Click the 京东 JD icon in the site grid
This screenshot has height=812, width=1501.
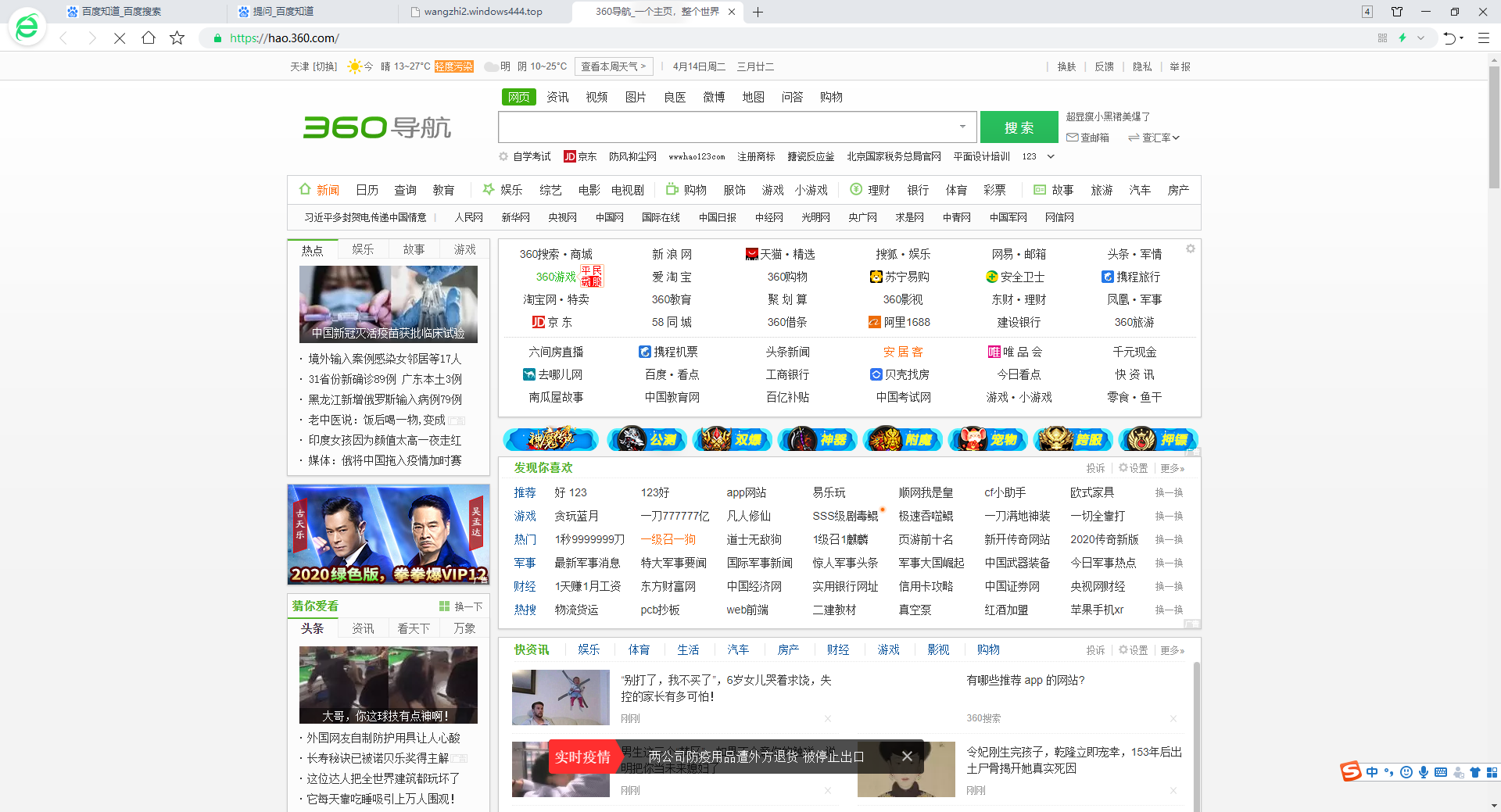pyautogui.click(x=538, y=322)
